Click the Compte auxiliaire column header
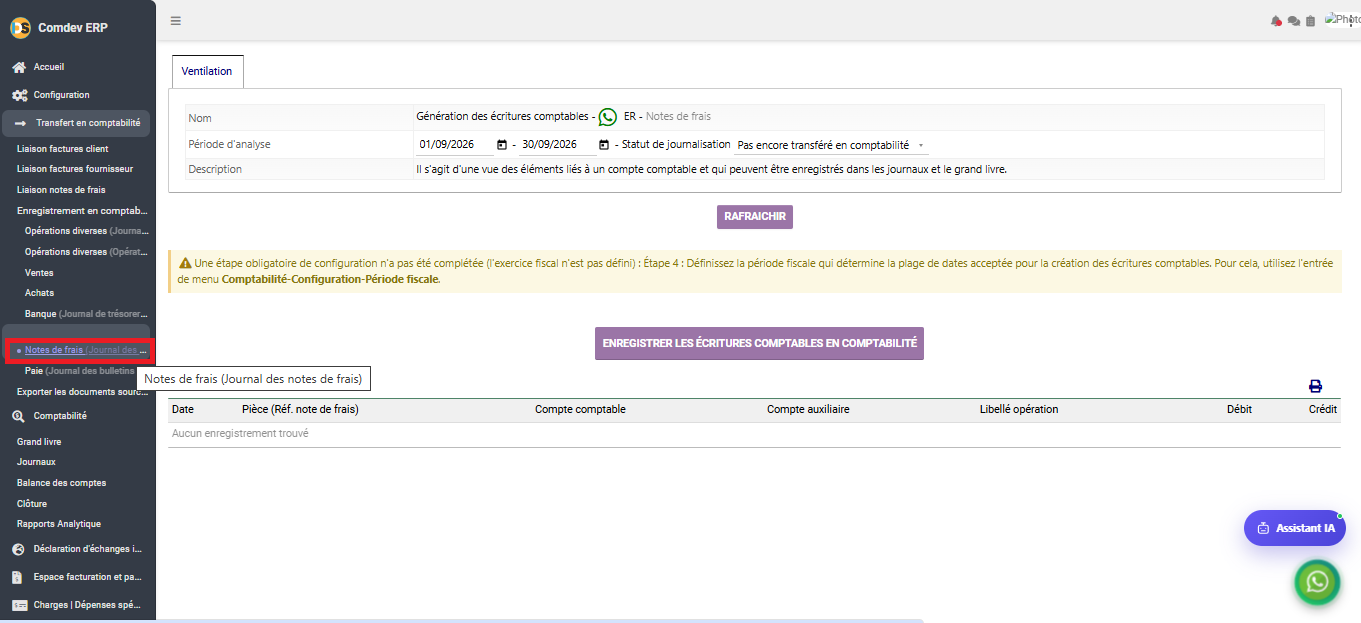1361x623 pixels. (x=808, y=409)
